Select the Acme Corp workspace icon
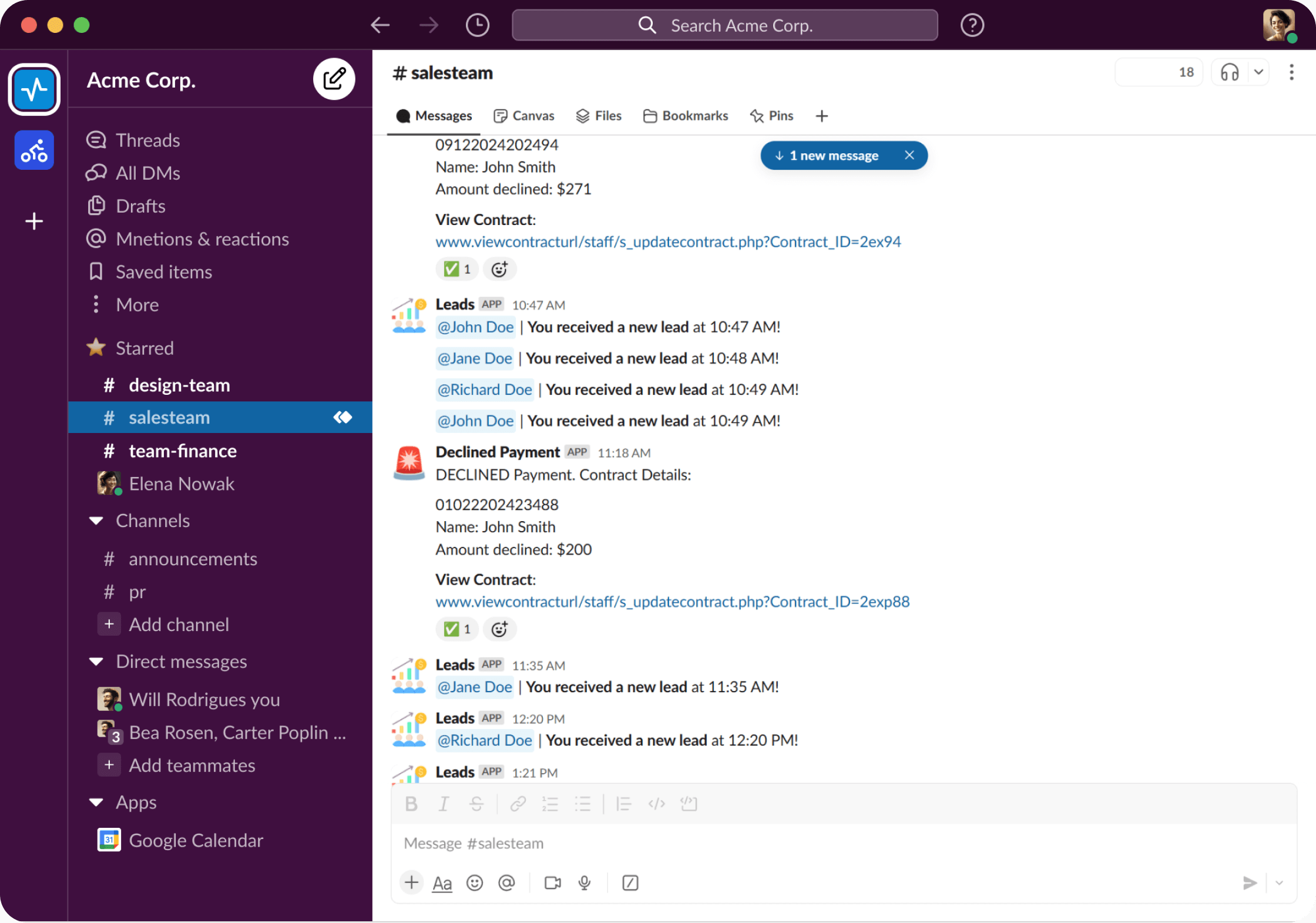The width and height of the screenshot is (1316, 923). point(34,89)
